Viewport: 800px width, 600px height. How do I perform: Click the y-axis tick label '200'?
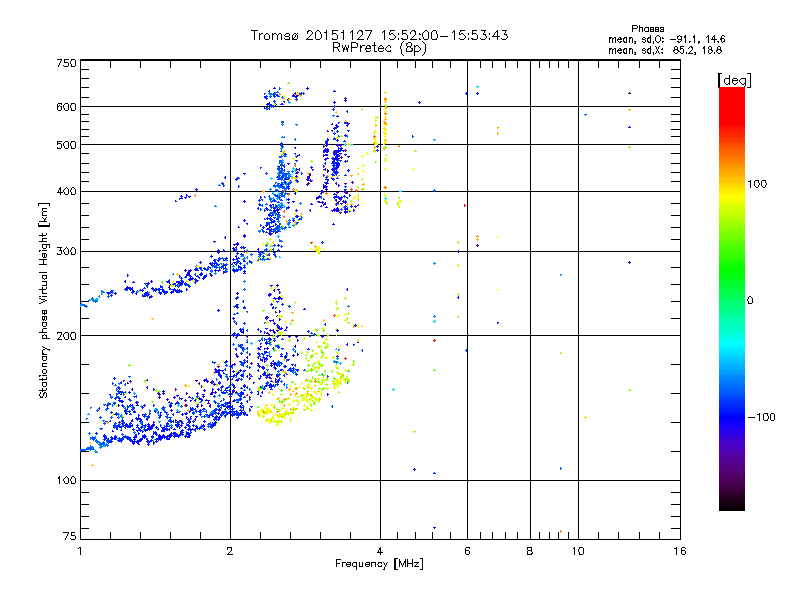pos(66,336)
